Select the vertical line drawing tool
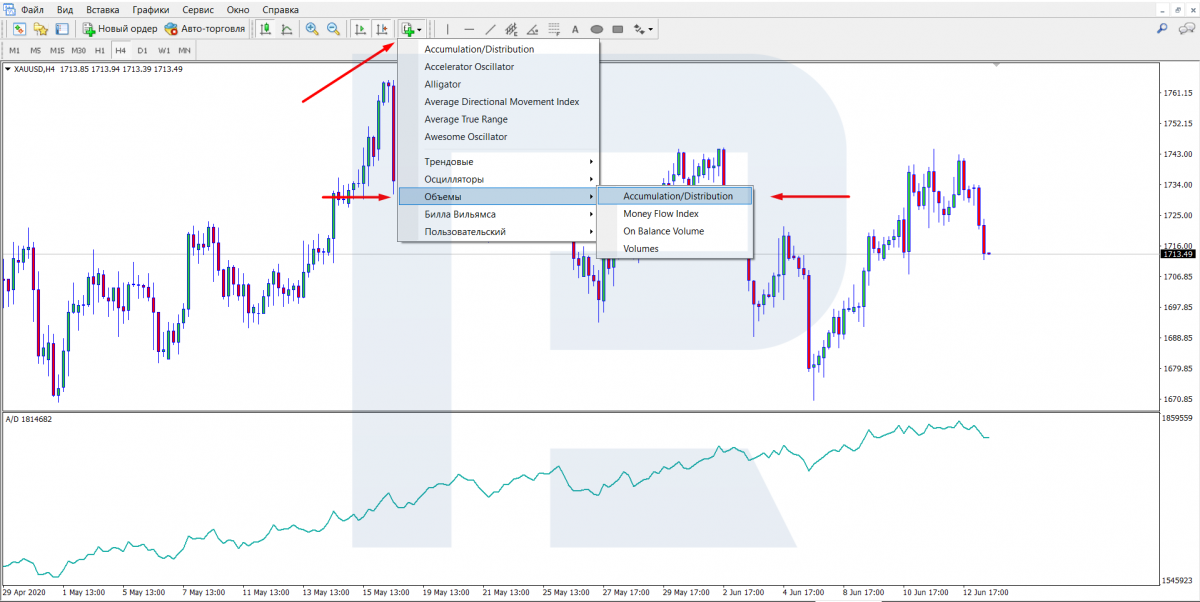1200x602 pixels. [447, 29]
